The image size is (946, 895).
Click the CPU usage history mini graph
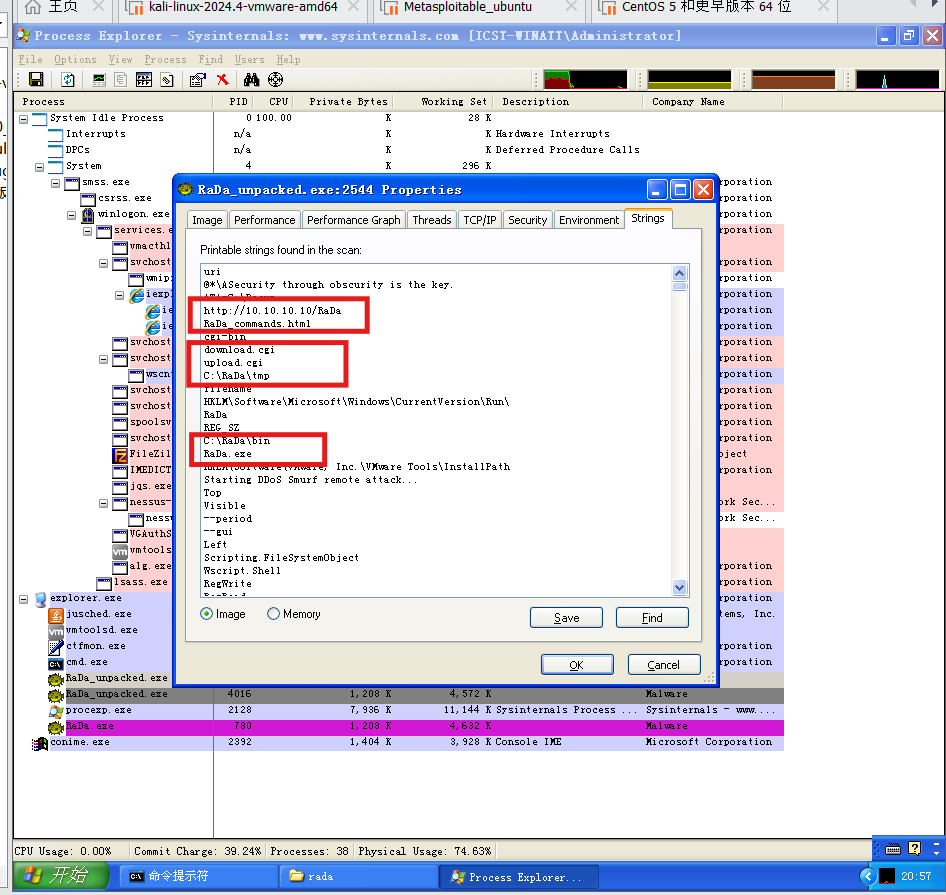pyautogui.click(x=585, y=80)
